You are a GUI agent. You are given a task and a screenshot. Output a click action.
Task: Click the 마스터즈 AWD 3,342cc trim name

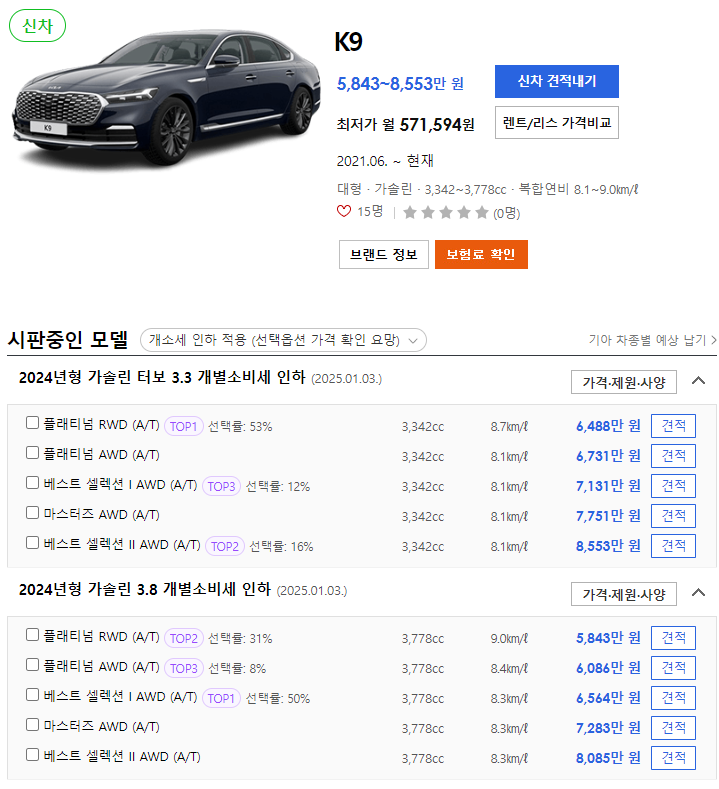click(101, 515)
